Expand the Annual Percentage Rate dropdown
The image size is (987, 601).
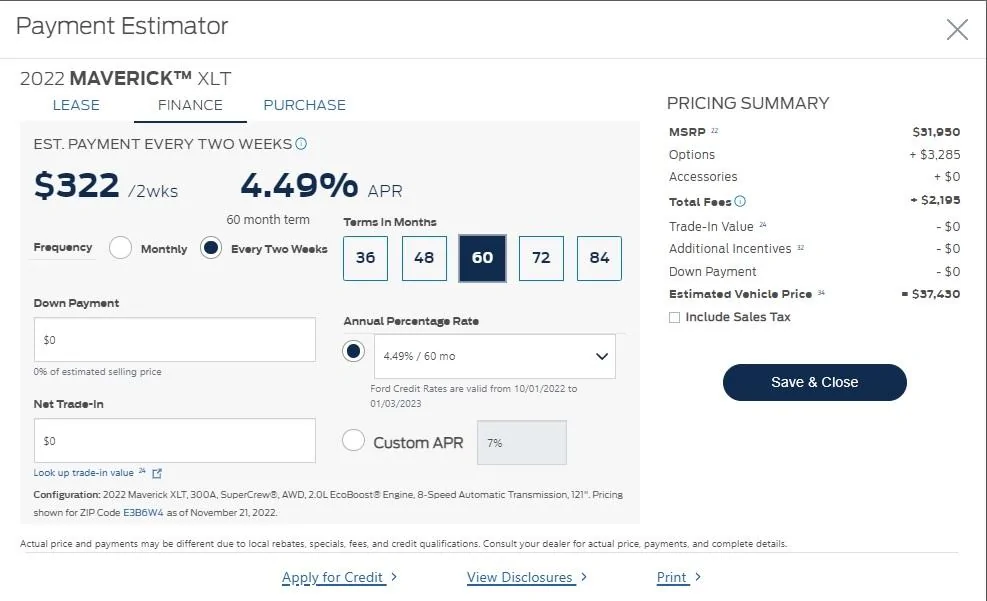click(495, 356)
